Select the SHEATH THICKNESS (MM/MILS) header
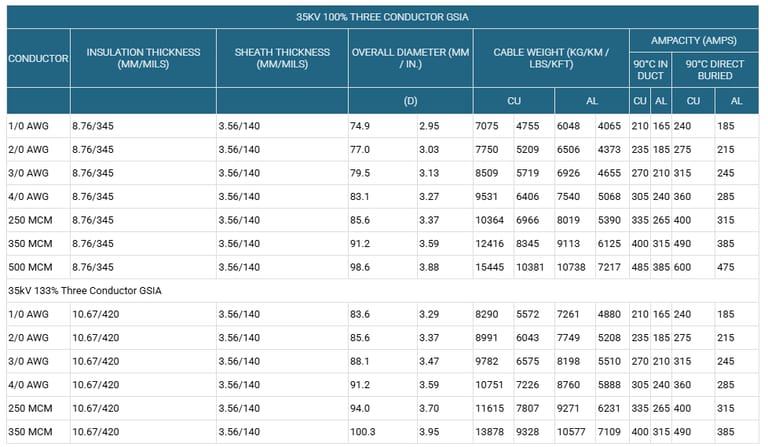 (x=281, y=58)
